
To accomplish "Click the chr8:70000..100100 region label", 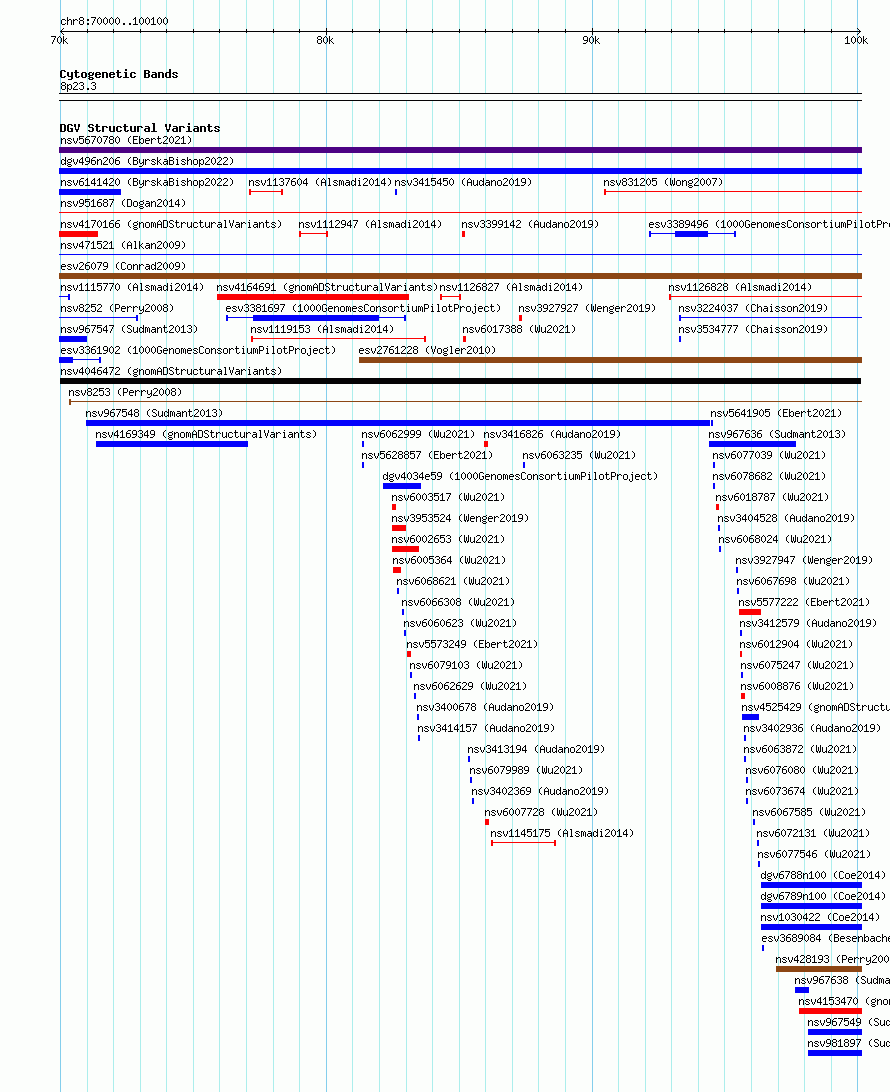I will point(114,21).
